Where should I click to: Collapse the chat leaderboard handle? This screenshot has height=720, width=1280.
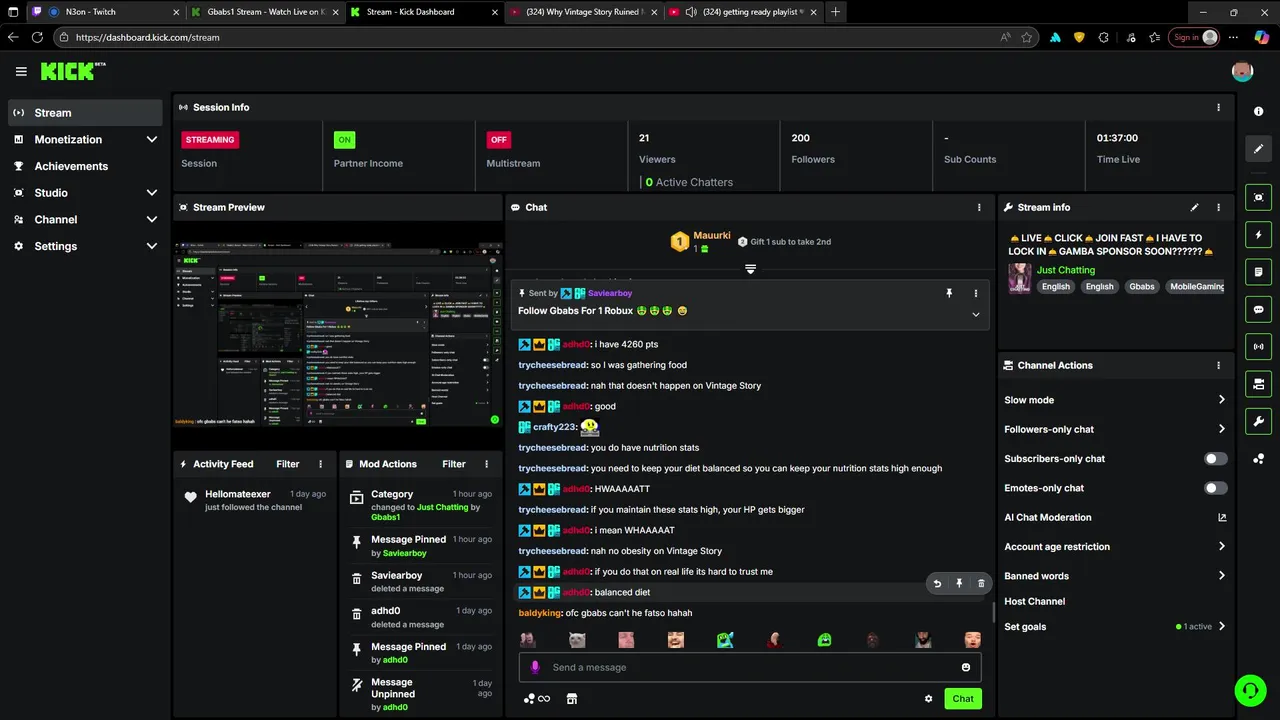(750, 269)
